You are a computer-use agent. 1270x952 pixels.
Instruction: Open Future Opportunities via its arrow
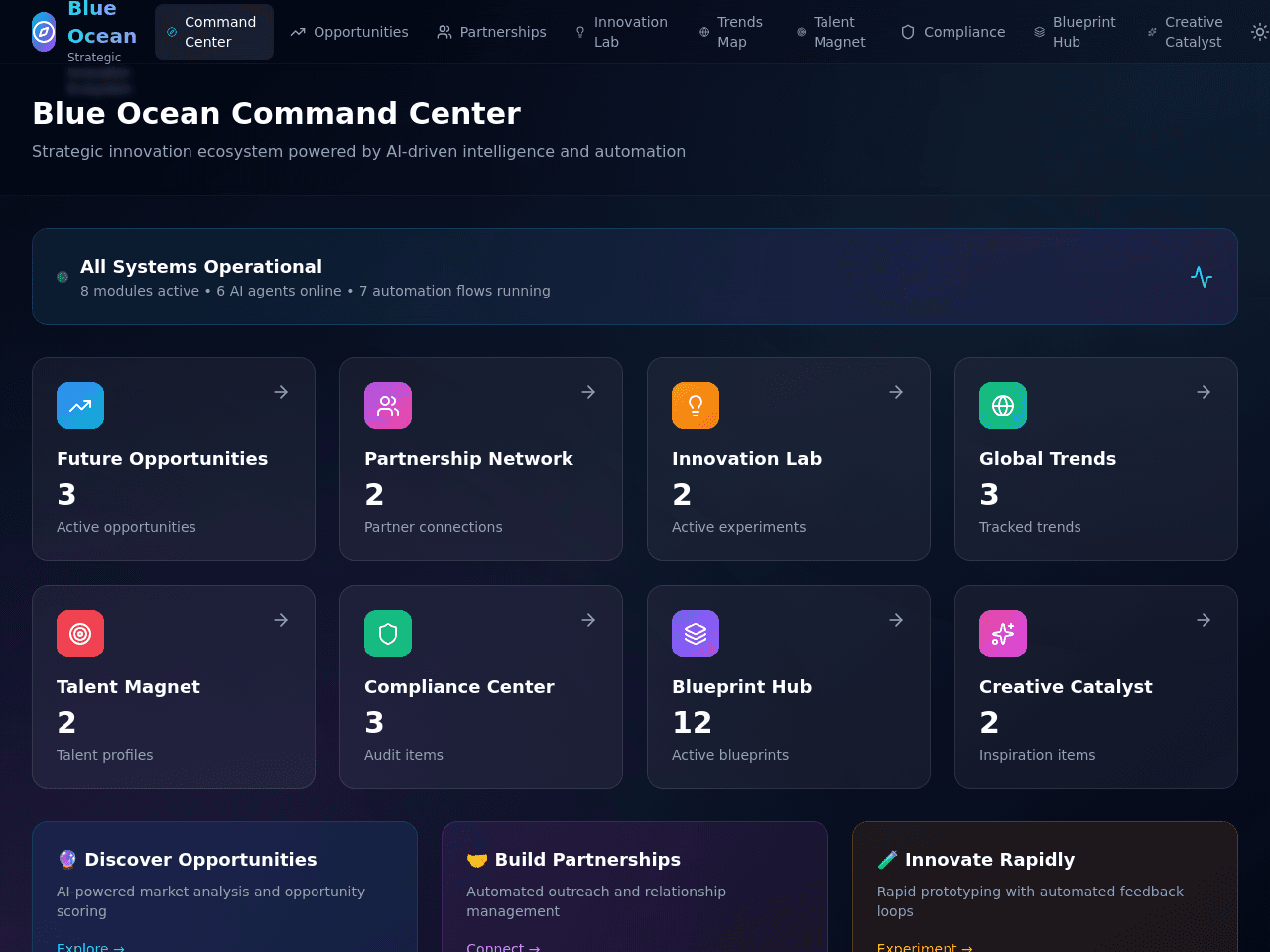[x=281, y=392]
